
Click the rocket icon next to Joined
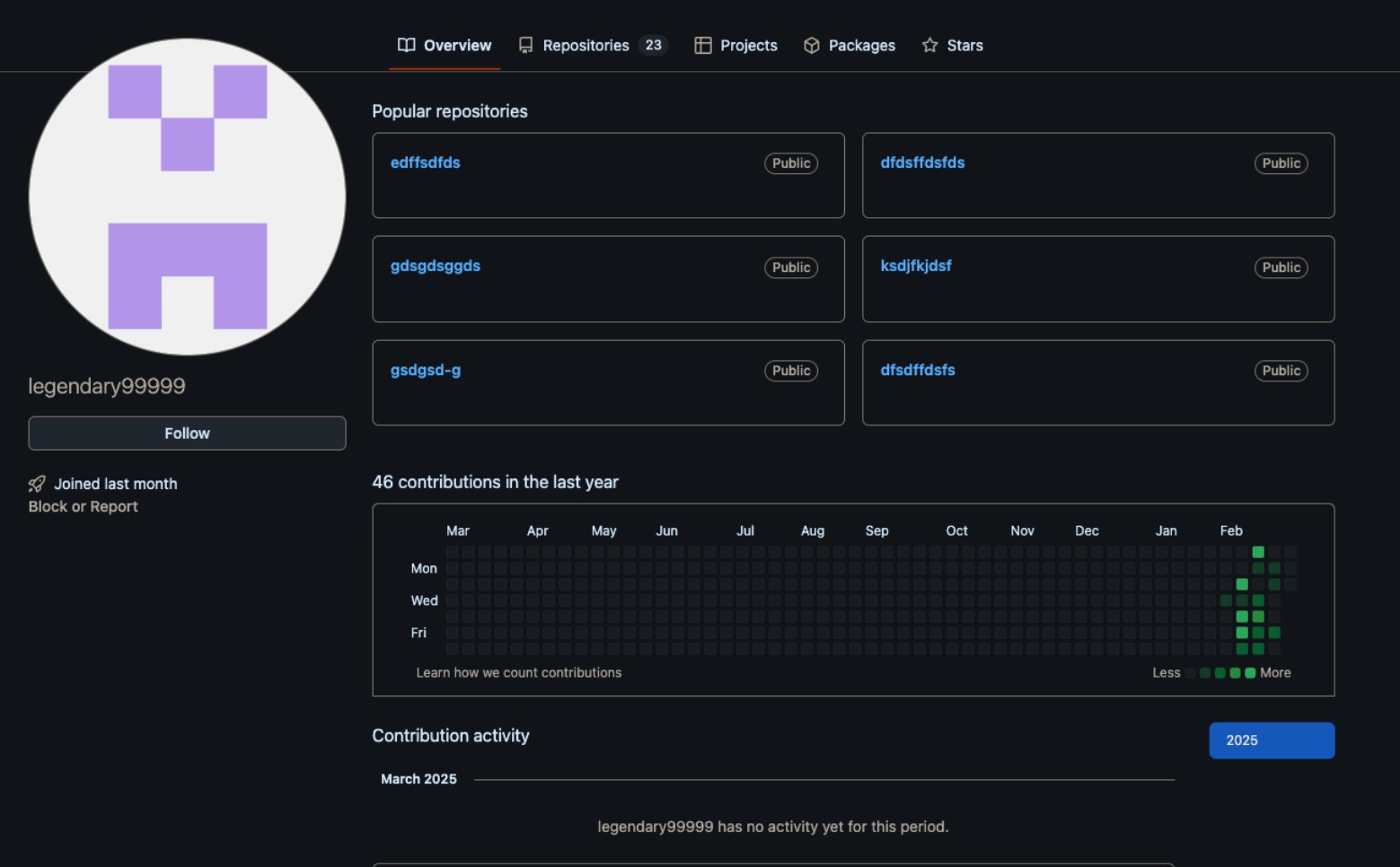coord(37,484)
